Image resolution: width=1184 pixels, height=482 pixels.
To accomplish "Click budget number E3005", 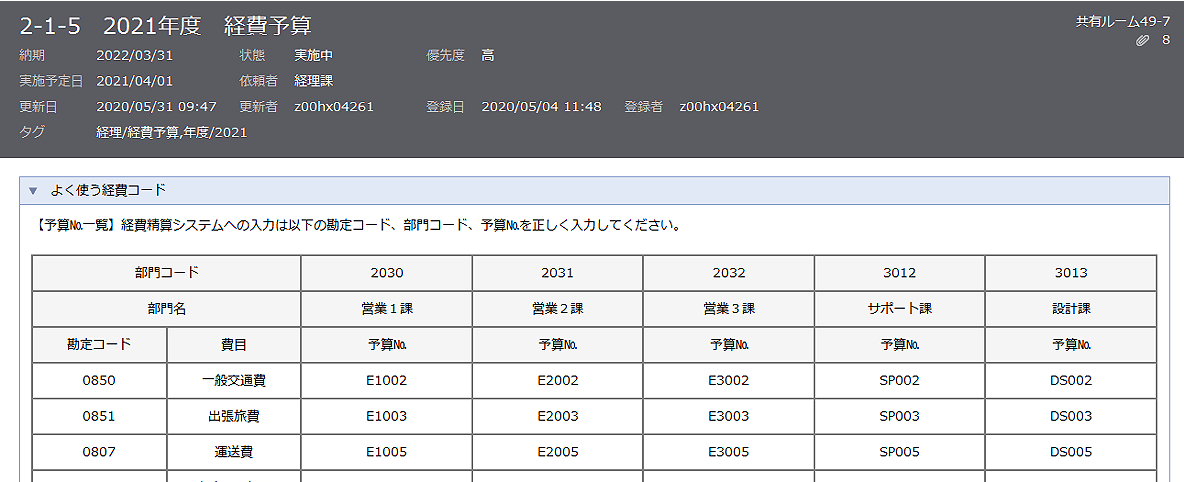I will [729, 453].
